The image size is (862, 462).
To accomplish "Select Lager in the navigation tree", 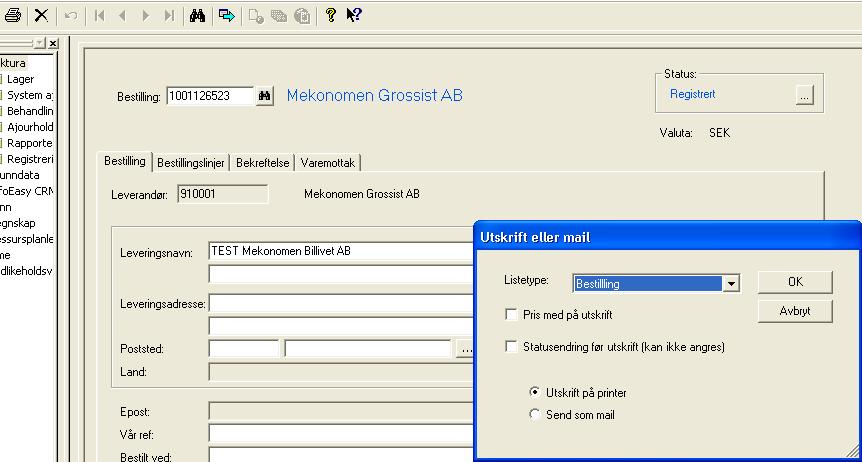I will point(21,79).
